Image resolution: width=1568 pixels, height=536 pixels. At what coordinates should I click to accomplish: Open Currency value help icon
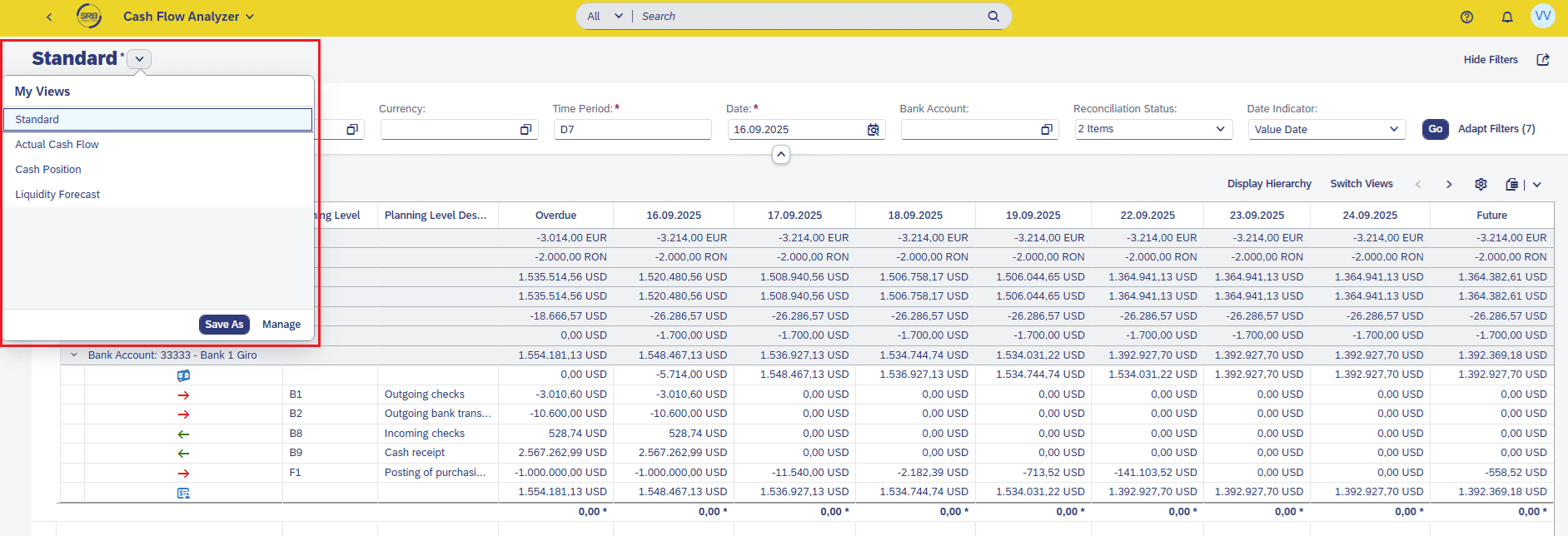click(525, 130)
